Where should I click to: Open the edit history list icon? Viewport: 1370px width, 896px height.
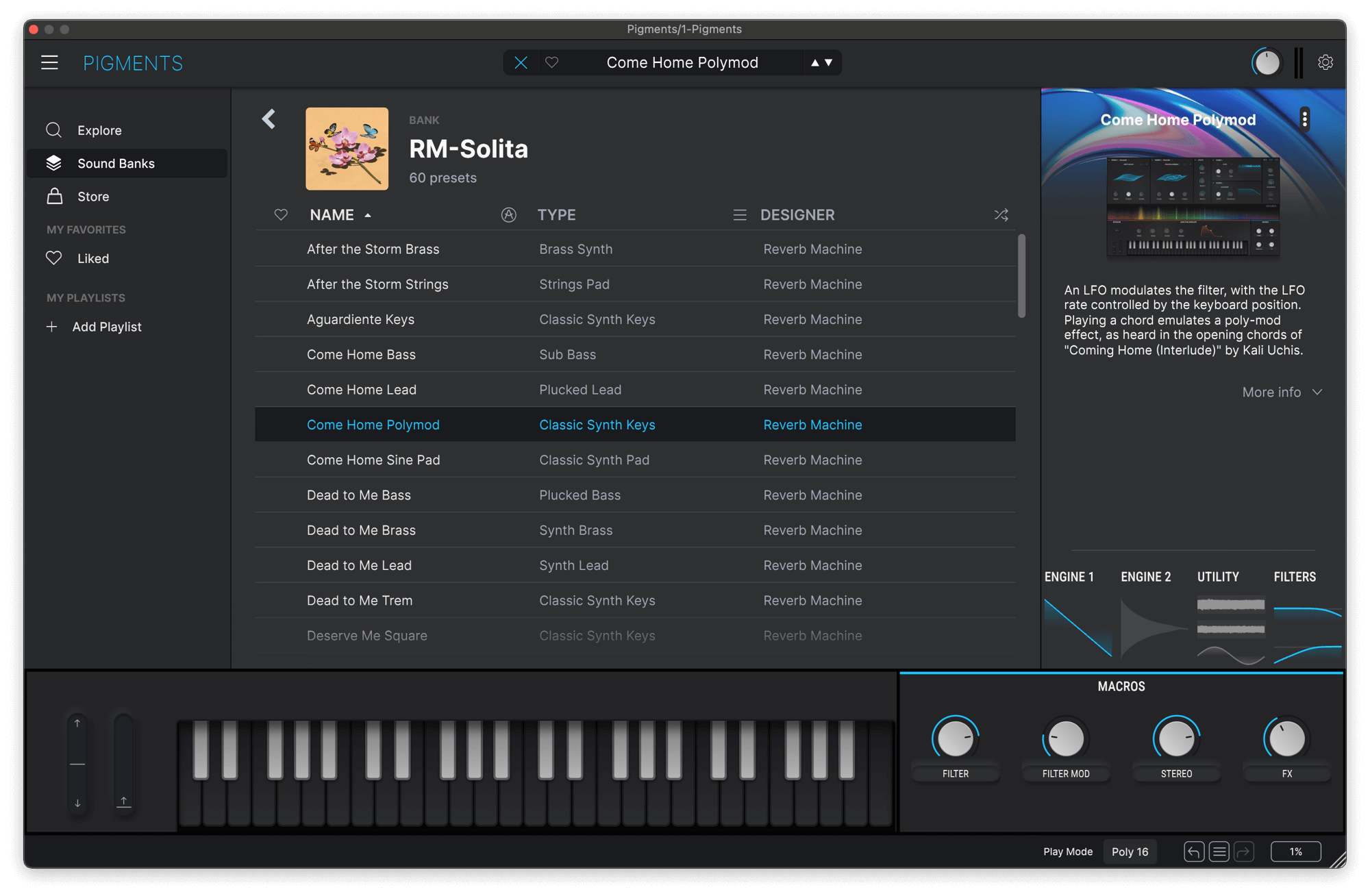(1219, 851)
